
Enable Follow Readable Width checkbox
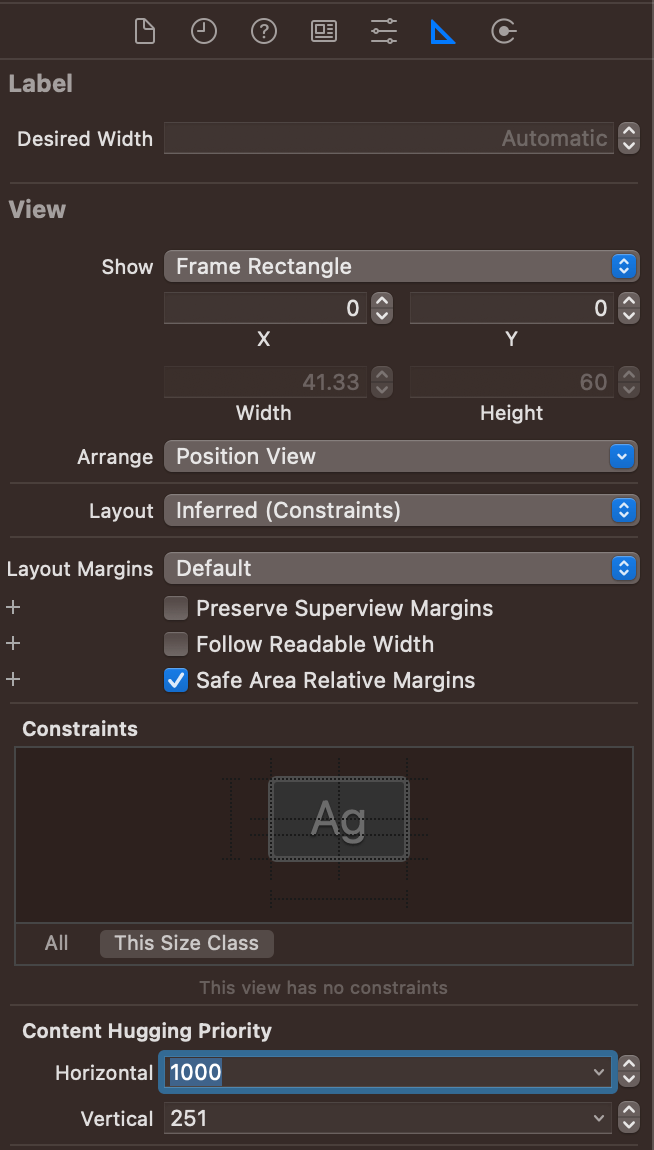(x=176, y=644)
